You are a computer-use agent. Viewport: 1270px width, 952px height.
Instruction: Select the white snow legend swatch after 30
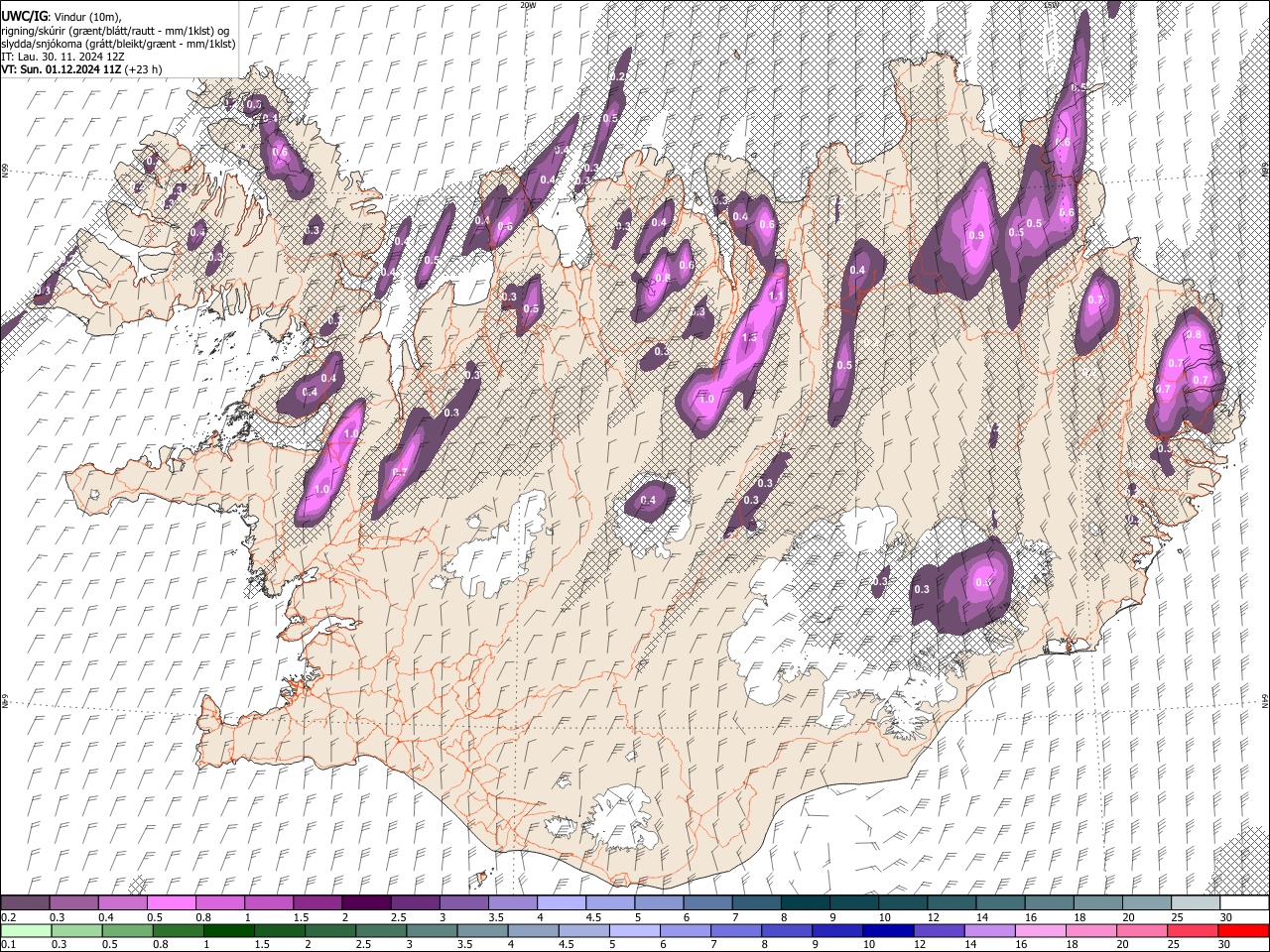pyautogui.click(x=1244, y=903)
